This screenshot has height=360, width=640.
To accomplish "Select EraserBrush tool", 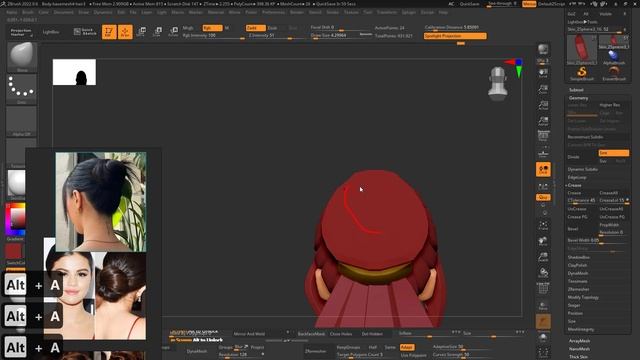I will click(614, 73).
